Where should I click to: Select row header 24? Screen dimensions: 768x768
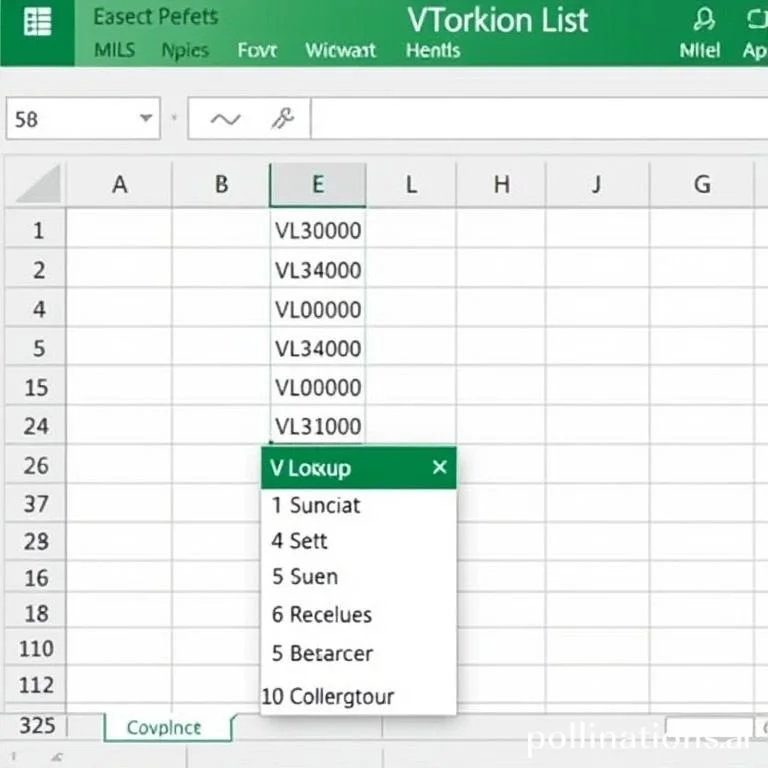pyautogui.click(x=35, y=426)
